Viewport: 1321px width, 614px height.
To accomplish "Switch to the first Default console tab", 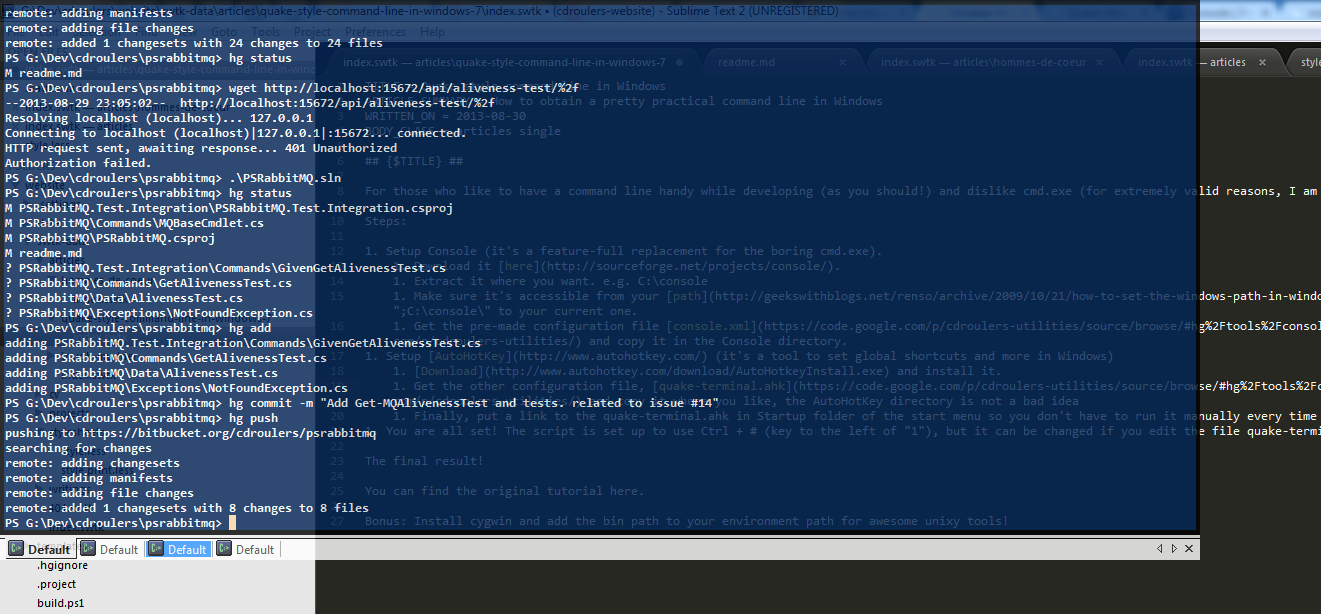I will 48,549.
